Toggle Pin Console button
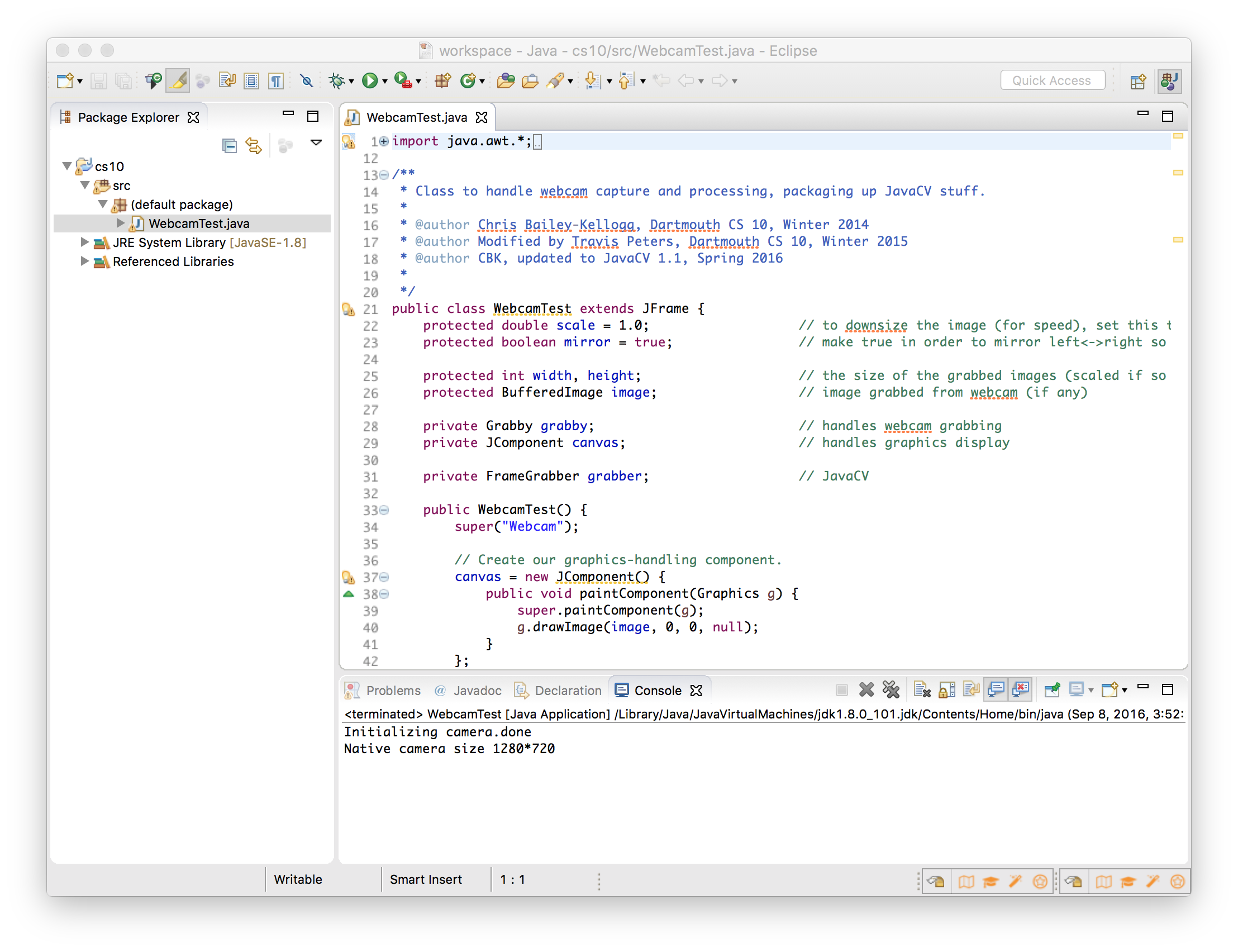 (x=1051, y=689)
